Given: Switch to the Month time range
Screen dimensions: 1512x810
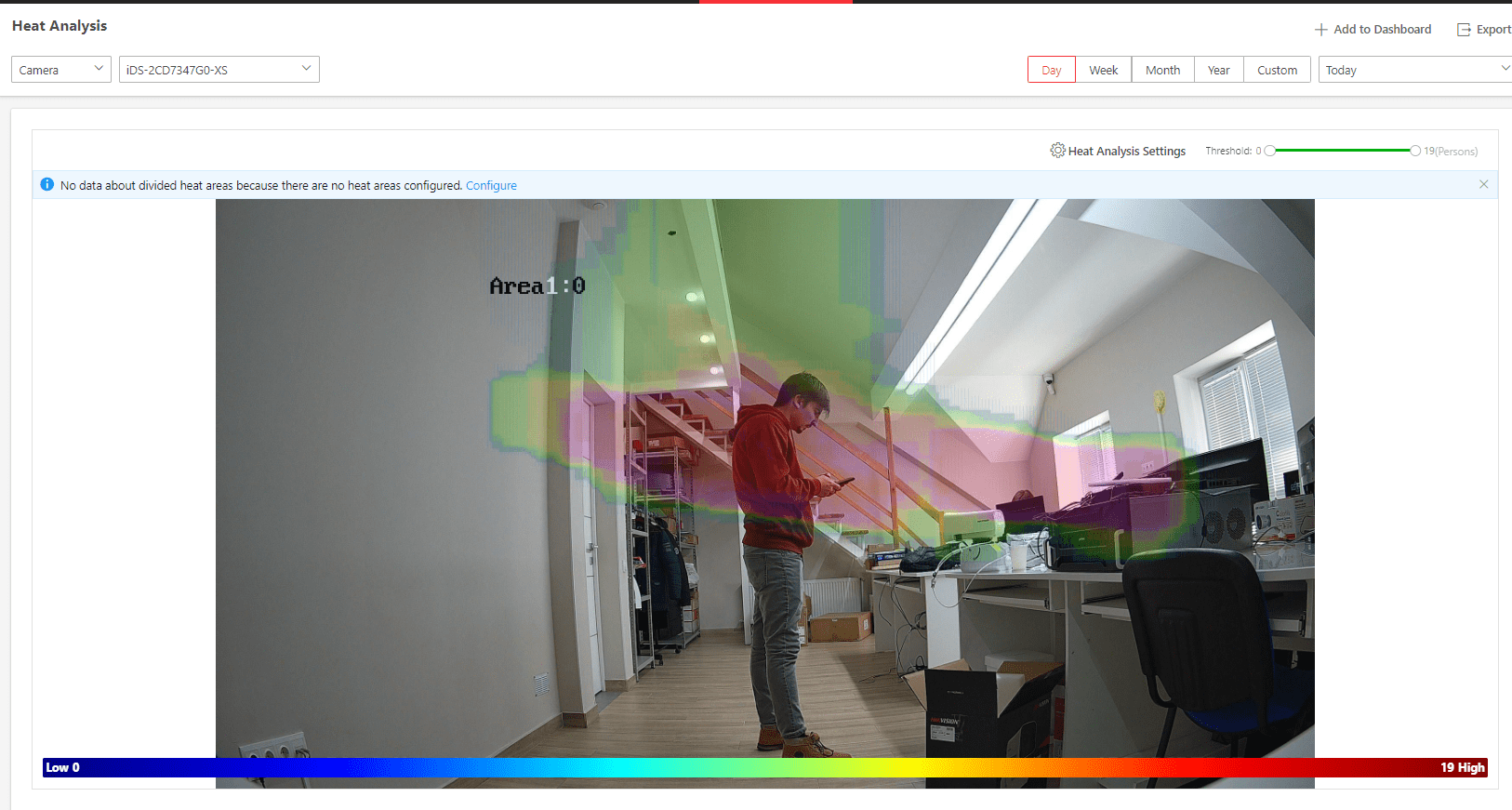Looking at the screenshot, I should pyautogui.click(x=1162, y=70).
